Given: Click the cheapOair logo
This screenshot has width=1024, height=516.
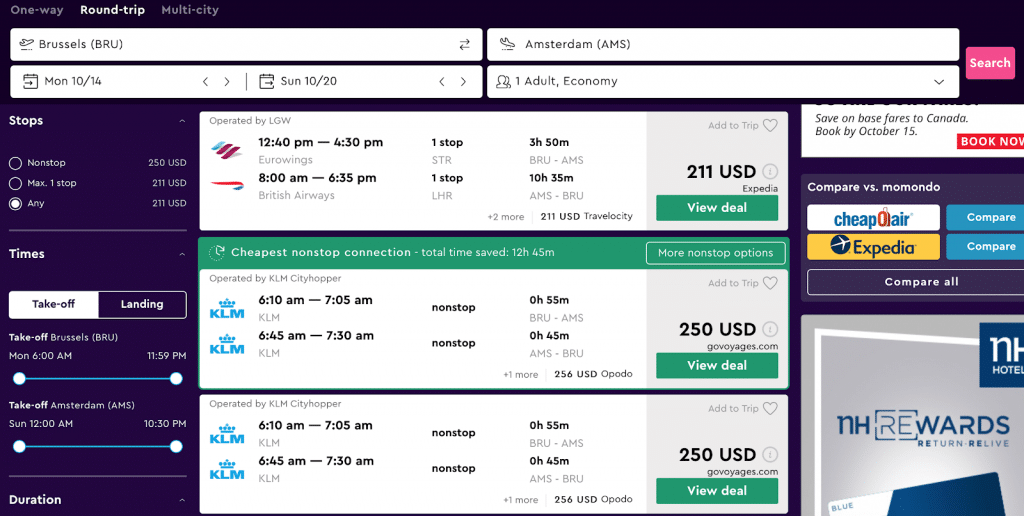Looking at the screenshot, I should point(873,218).
